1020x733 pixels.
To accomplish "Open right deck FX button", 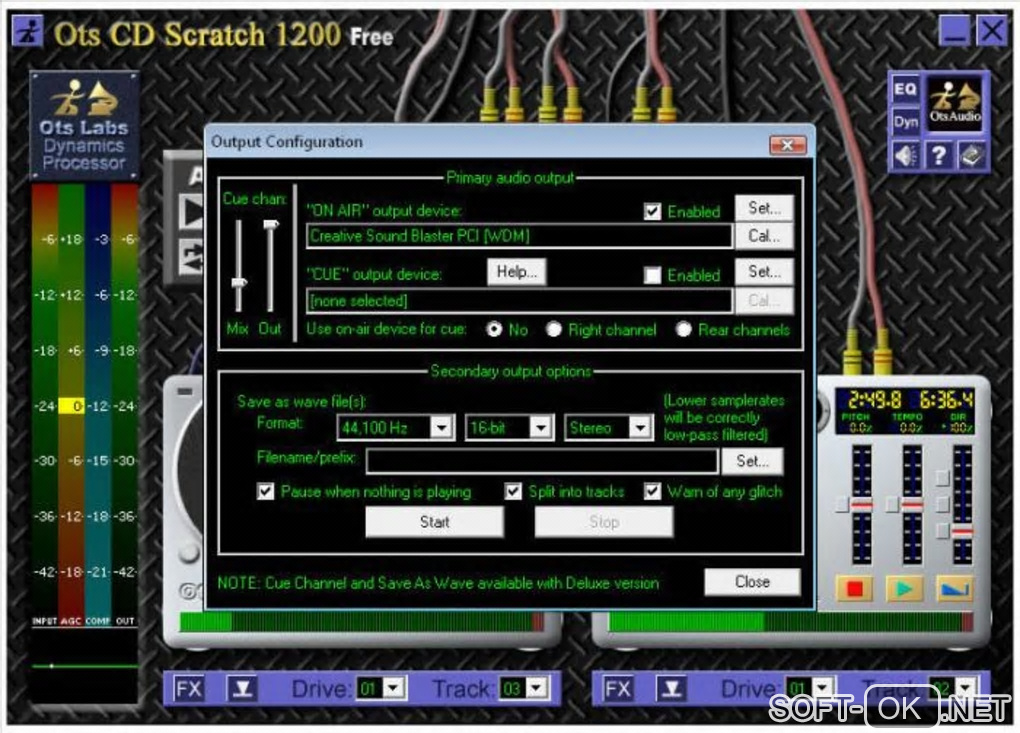I will 618,689.
